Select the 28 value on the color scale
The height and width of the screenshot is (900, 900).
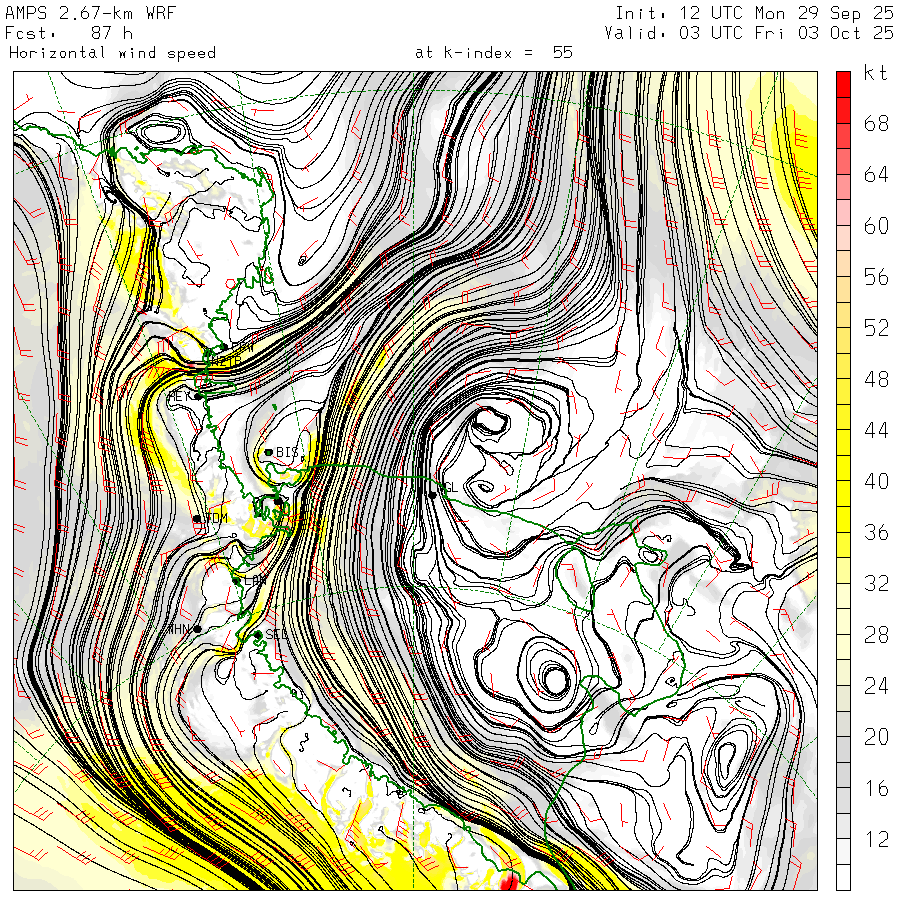point(876,635)
